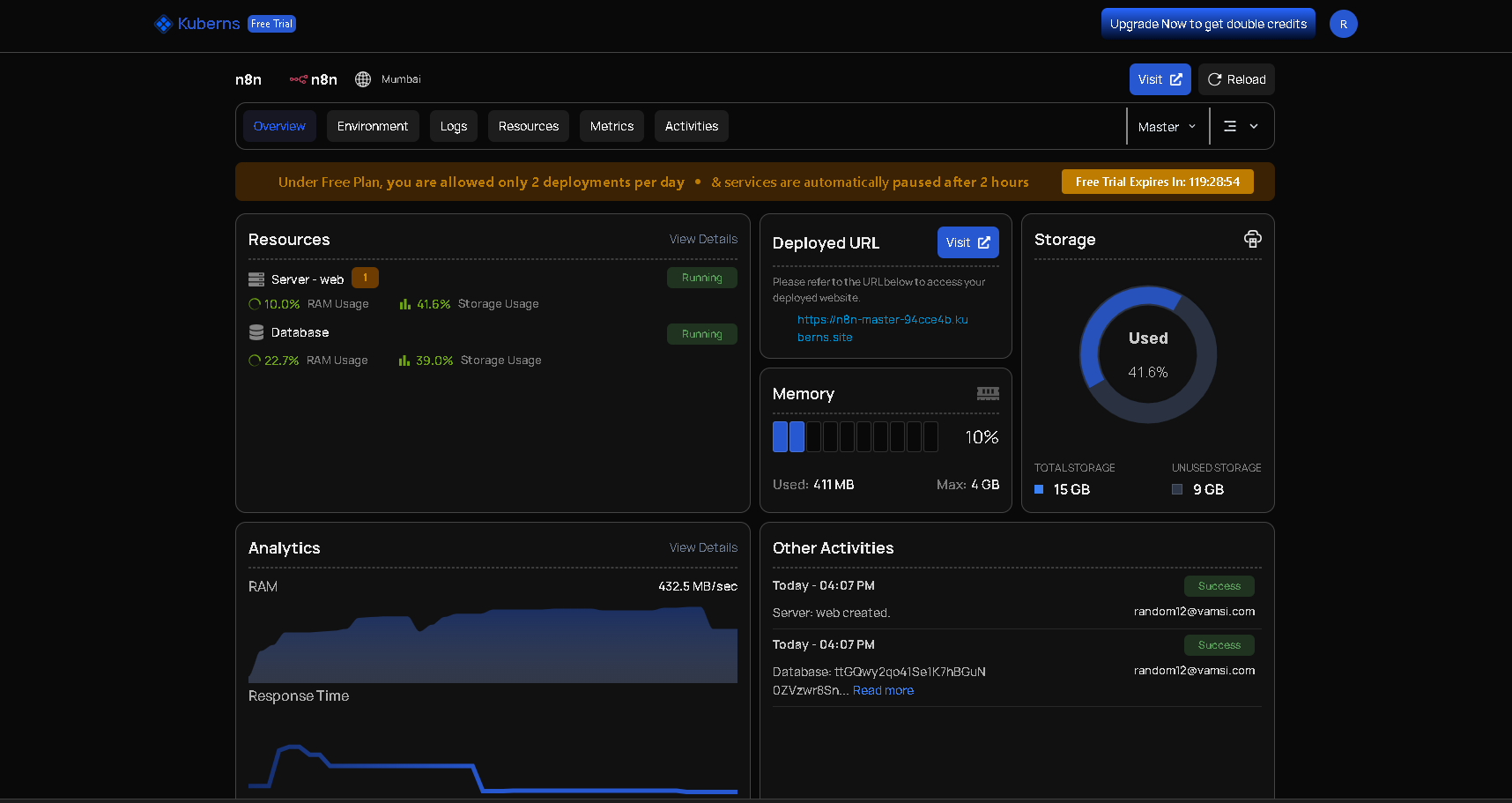Click Read more to expand database activity
This screenshot has width=1512, height=803.
(883, 690)
